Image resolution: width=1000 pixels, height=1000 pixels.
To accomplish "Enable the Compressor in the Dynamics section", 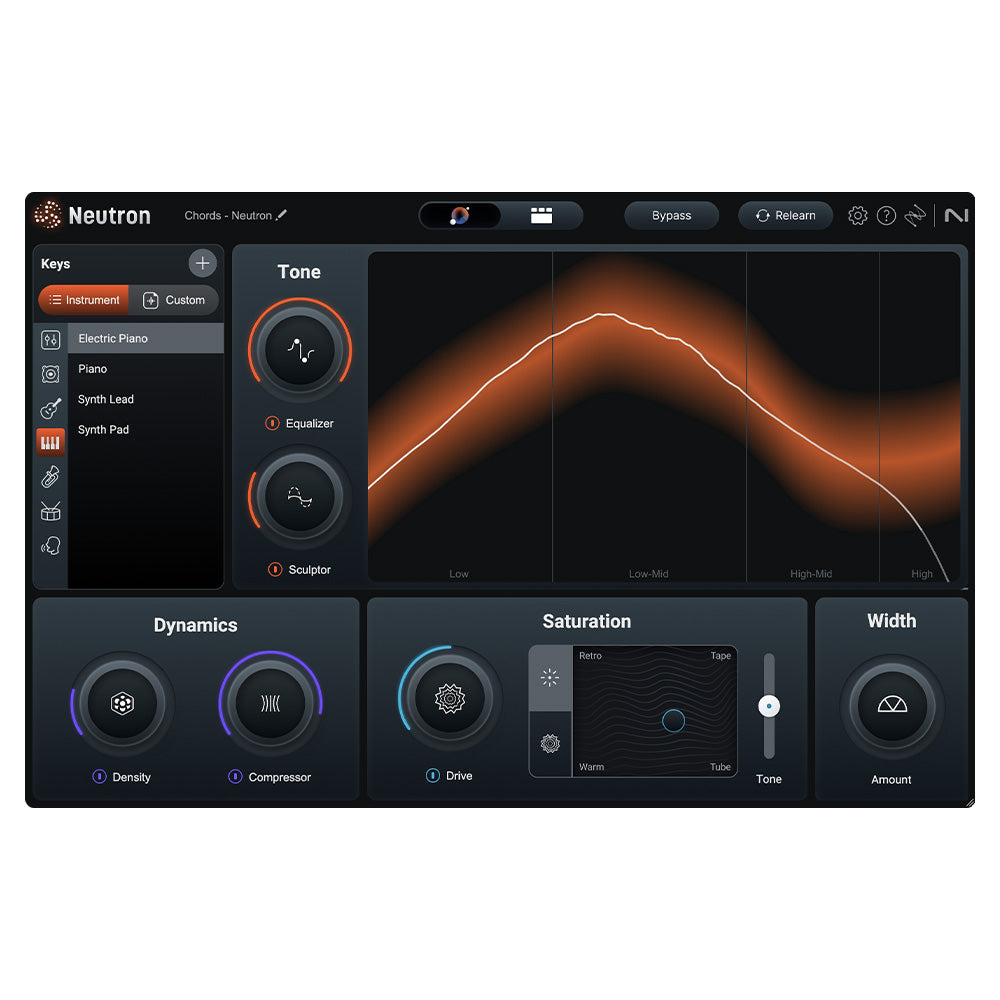I will pyautogui.click(x=236, y=777).
